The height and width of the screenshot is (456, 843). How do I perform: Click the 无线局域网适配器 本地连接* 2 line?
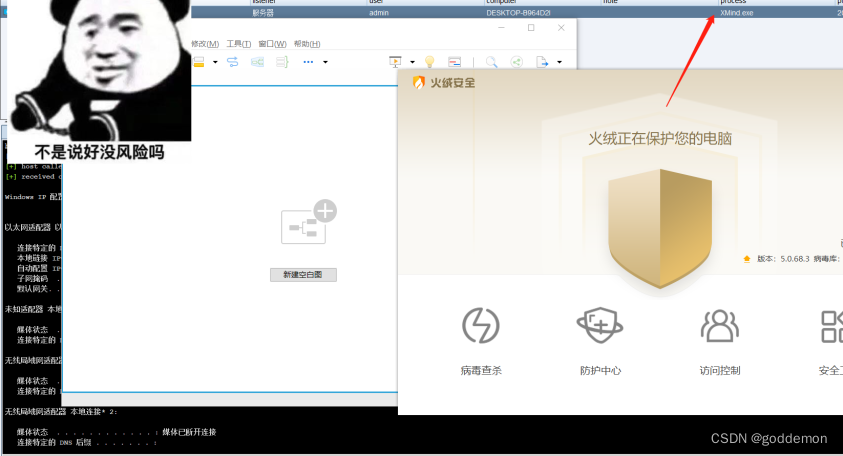(x=61, y=411)
